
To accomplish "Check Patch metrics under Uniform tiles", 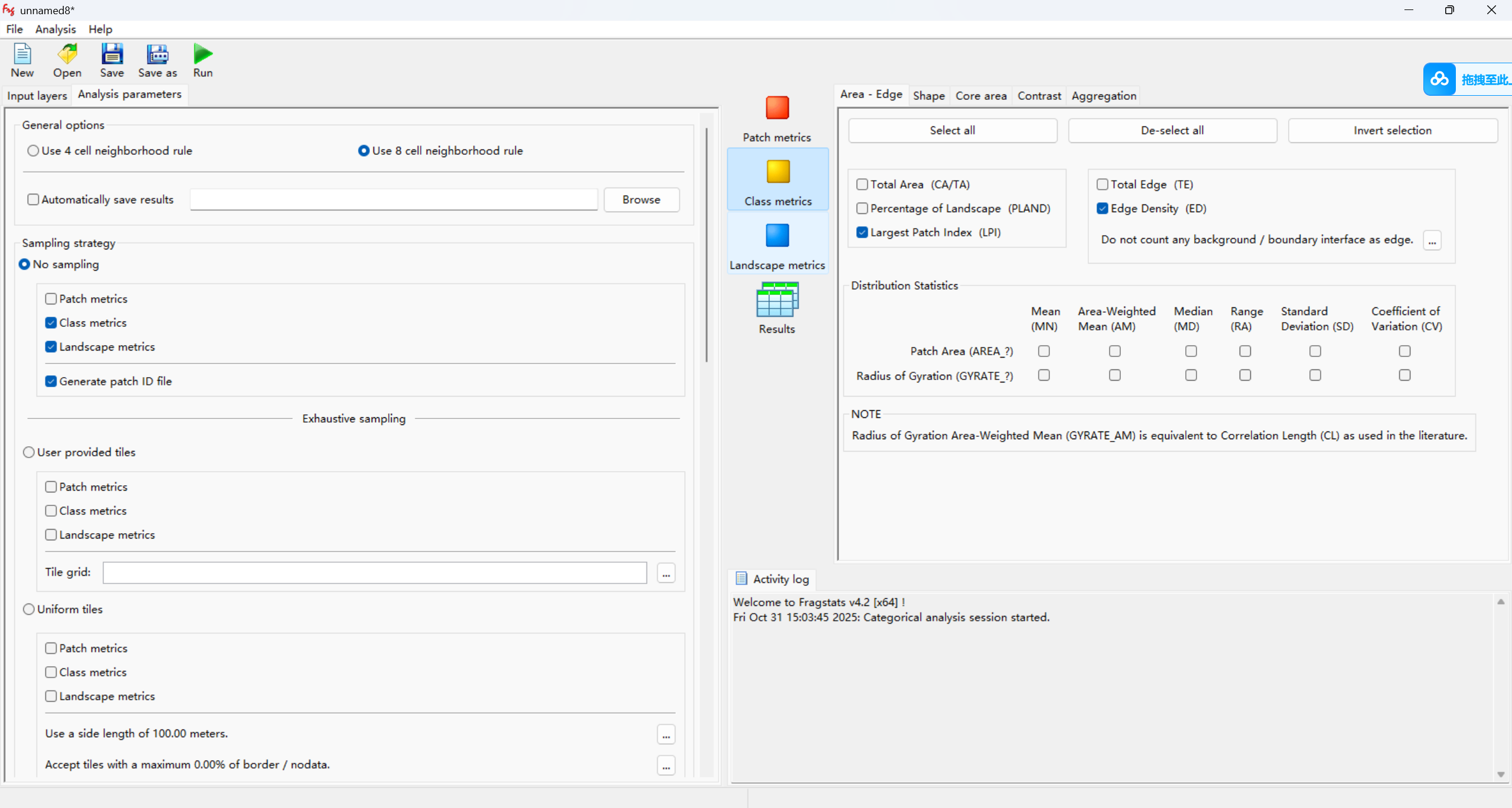I will (51, 648).
